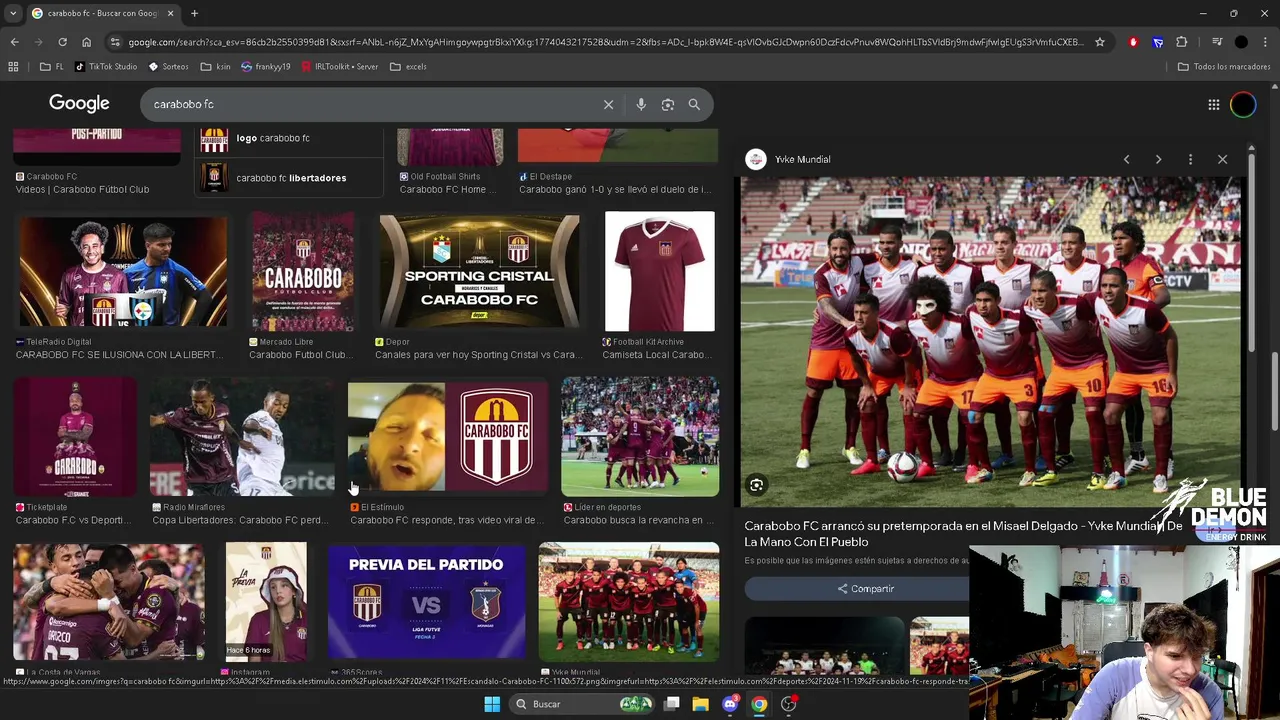Open OBS Studio from the taskbar
The image size is (1280, 720).
pyautogui.click(x=788, y=704)
